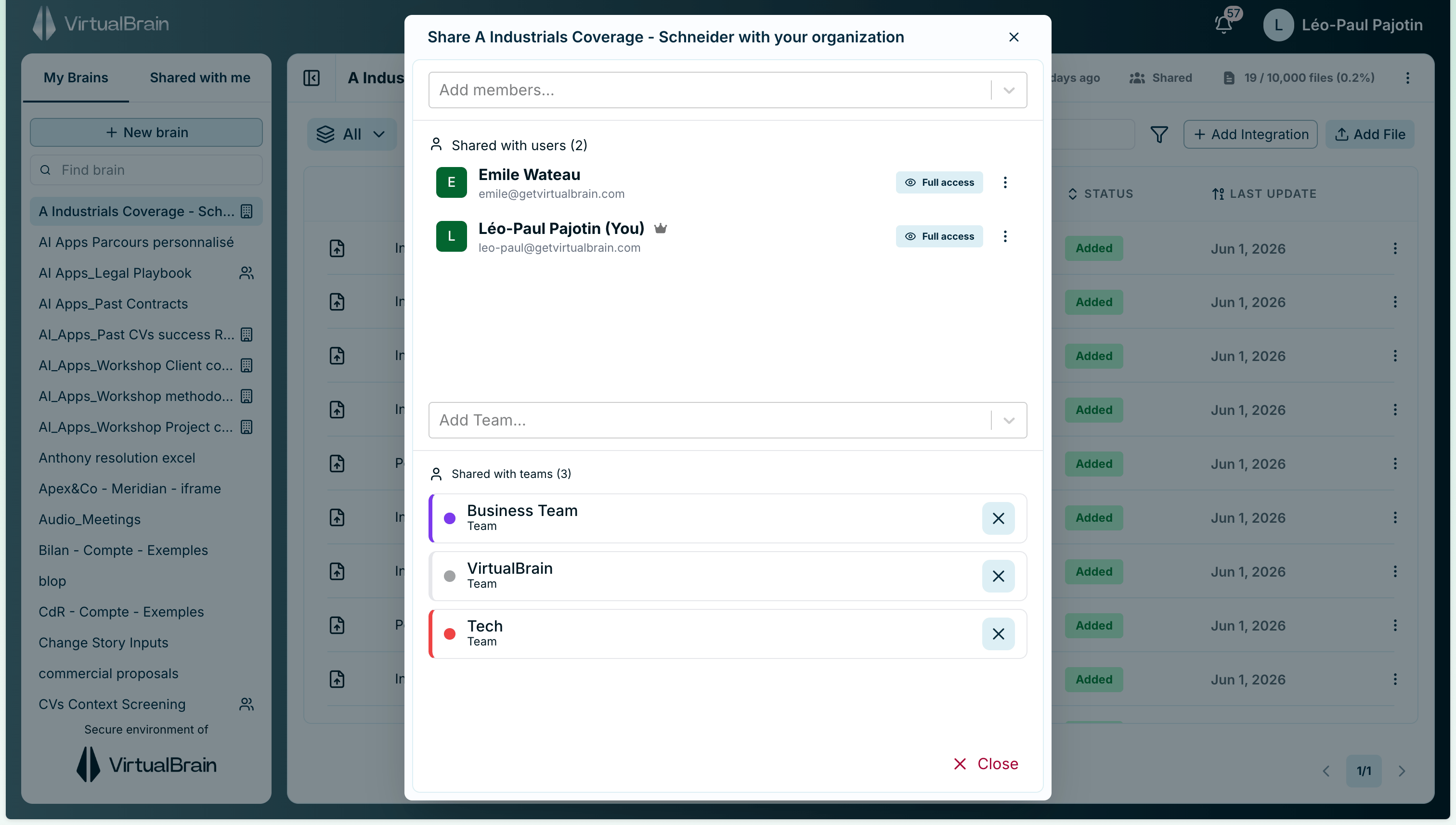Open Emile Wateau's three-dot options
Screen dimensions: 1456x825
click(x=1005, y=182)
